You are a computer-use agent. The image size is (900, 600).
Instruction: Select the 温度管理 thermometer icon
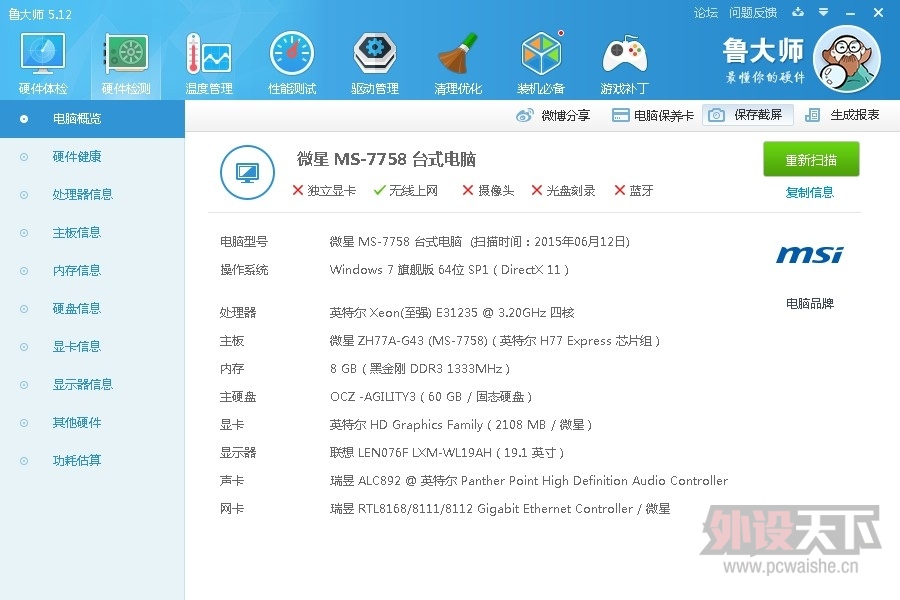click(x=208, y=60)
